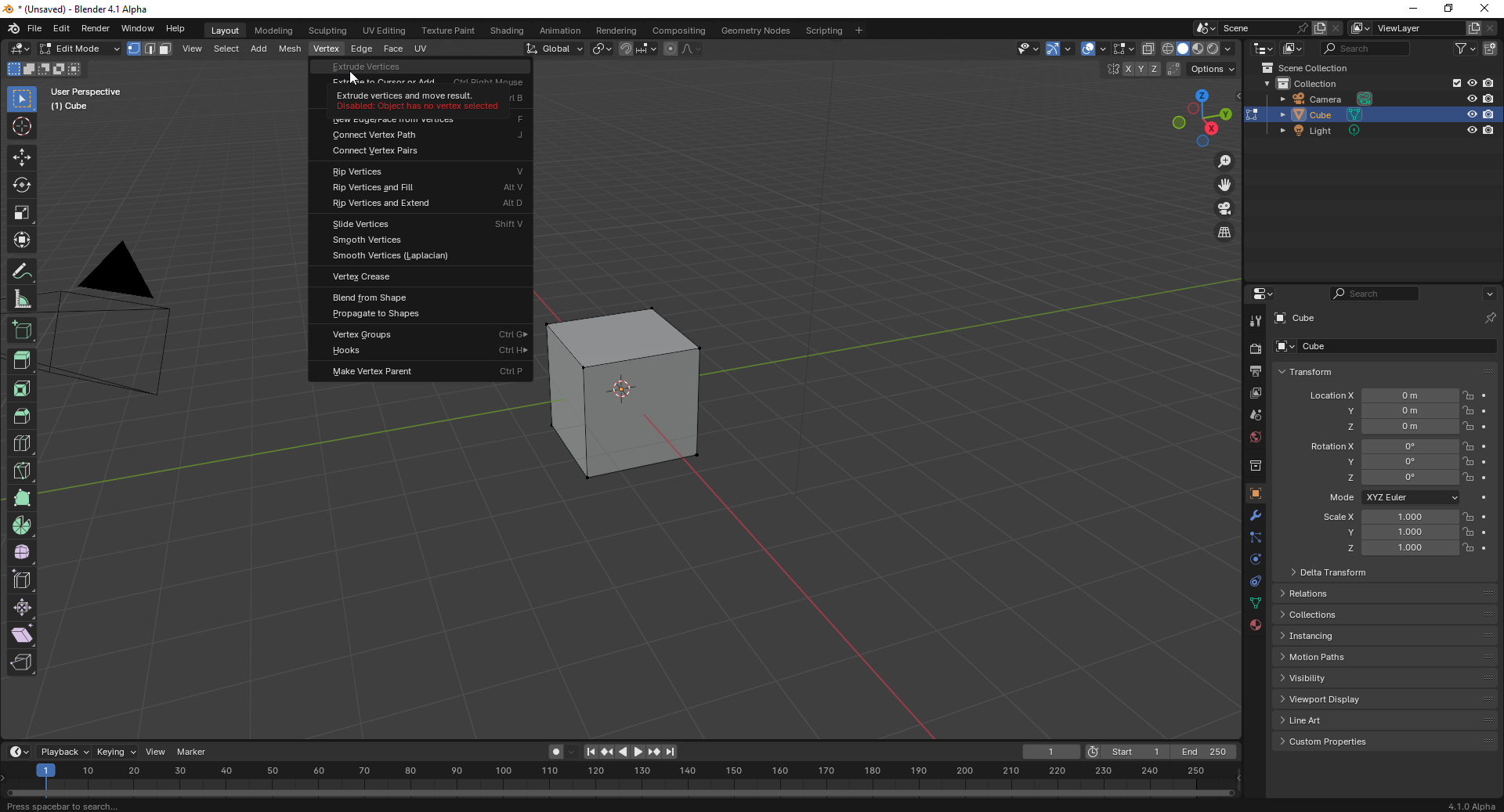Open the Edit Mode dropdown
The image size is (1504, 812).
(x=79, y=49)
